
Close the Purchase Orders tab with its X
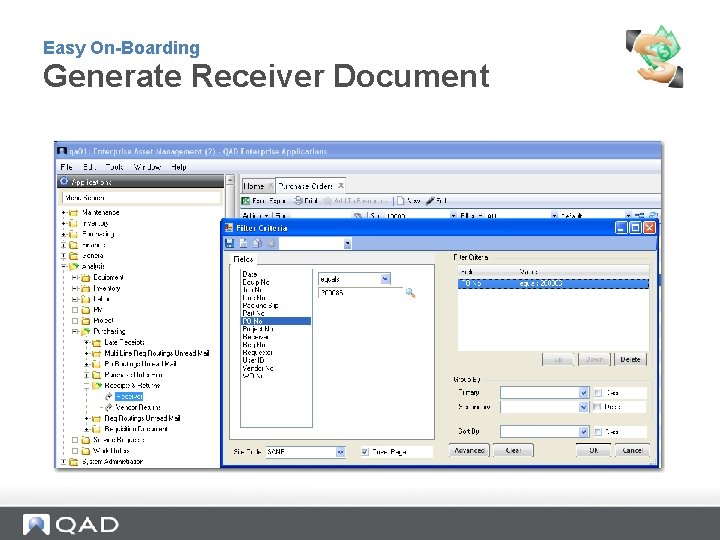[x=341, y=186]
